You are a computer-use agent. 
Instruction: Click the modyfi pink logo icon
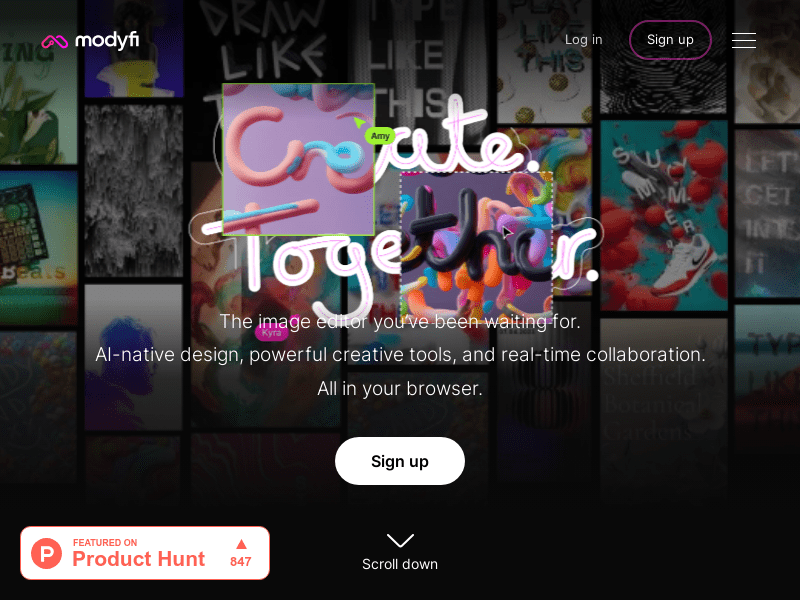tap(55, 41)
